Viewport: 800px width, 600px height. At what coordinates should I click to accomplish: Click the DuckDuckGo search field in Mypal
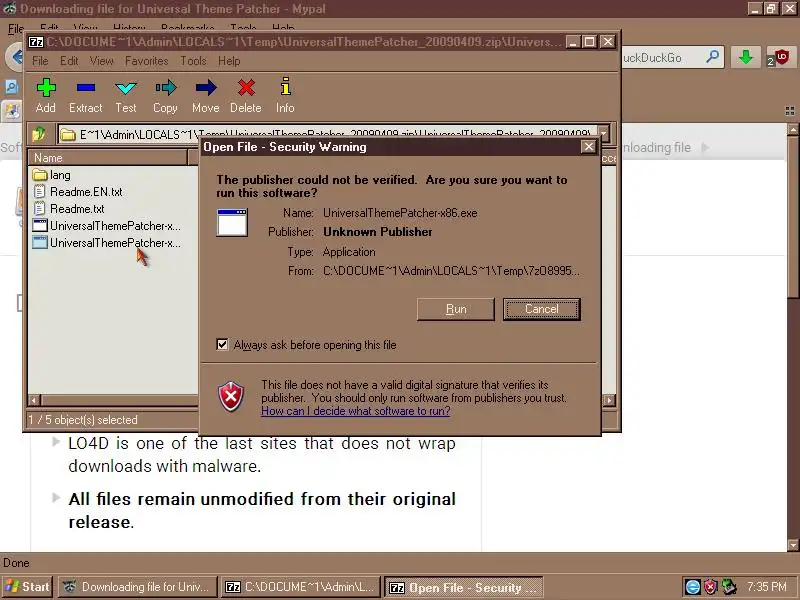click(662, 57)
